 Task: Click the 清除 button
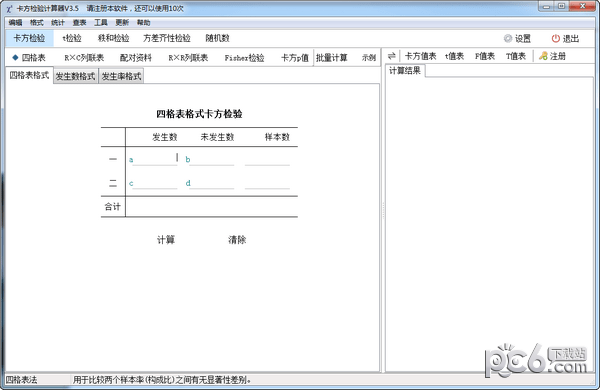[x=237, y=240]
